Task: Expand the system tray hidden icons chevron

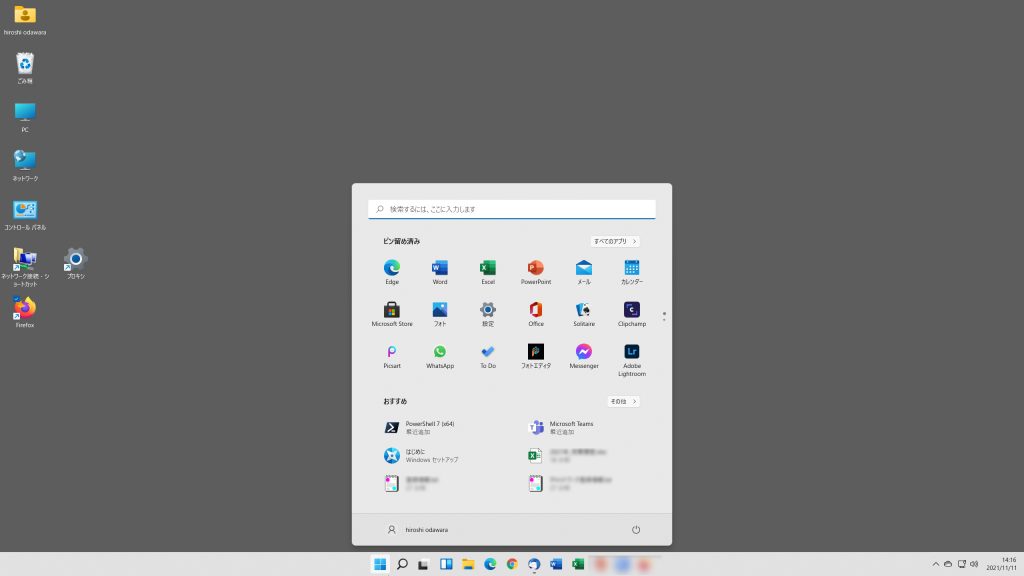Action: pos(936,564)
